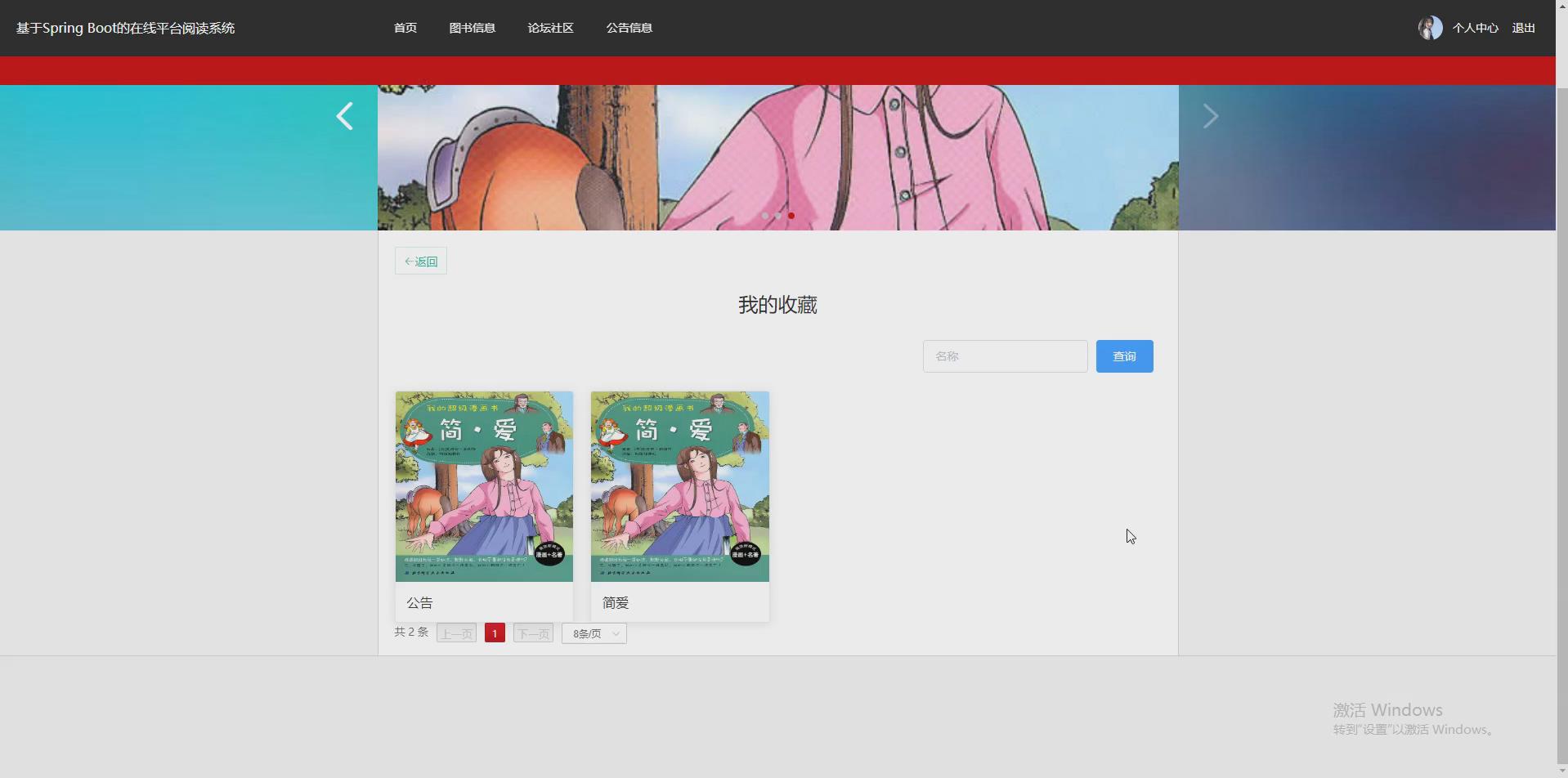Screen dimensions: 1568x778
Task: Open the user avatar picture
Action: (x=1430, y=28)
